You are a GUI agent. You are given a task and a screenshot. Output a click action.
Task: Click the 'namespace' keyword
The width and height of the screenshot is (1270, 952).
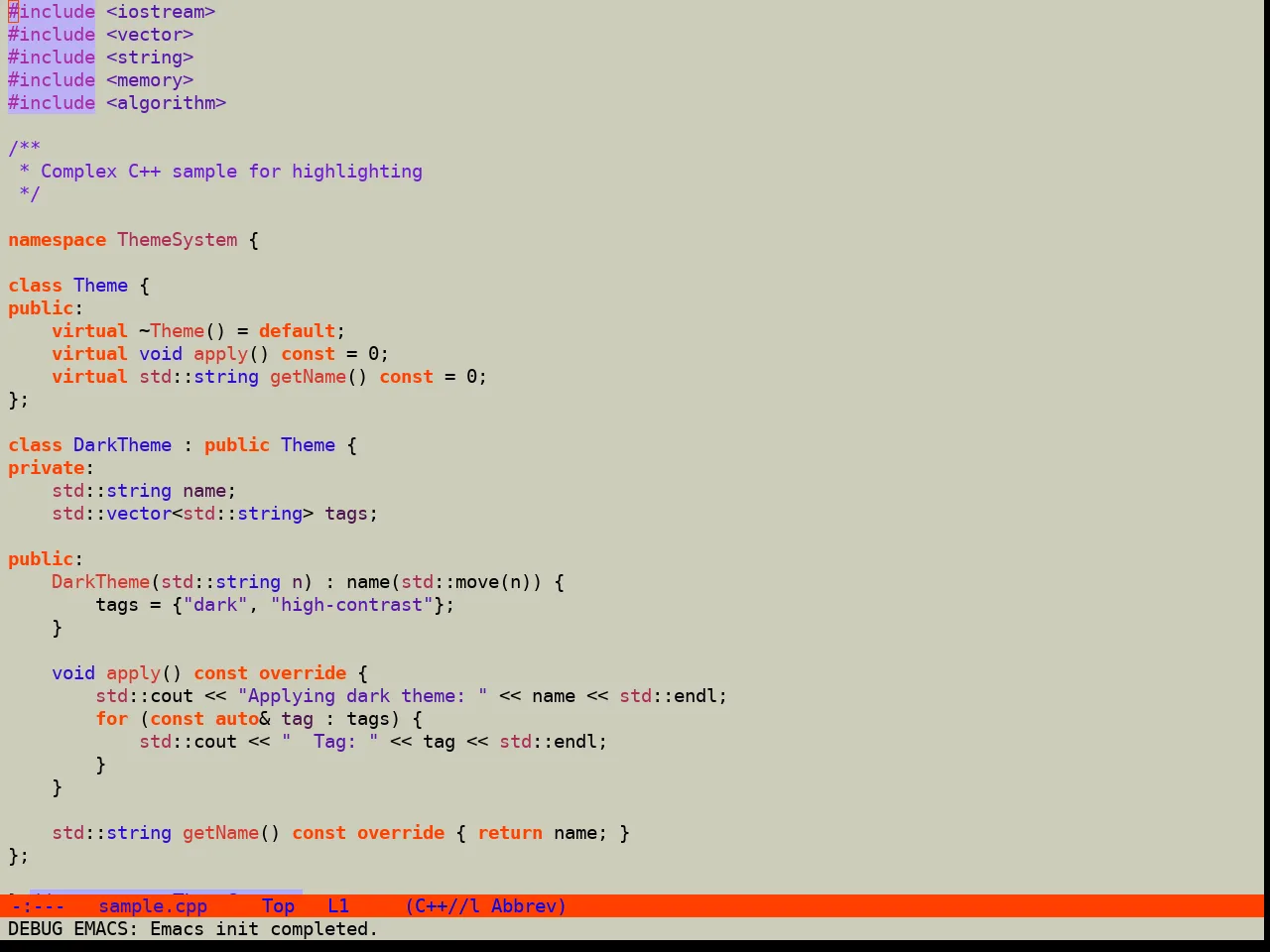click(58, 240)
